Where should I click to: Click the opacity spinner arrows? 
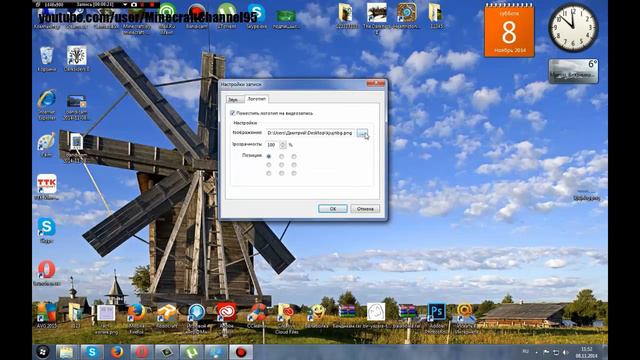pyautogui.click(x=283, y=144)
